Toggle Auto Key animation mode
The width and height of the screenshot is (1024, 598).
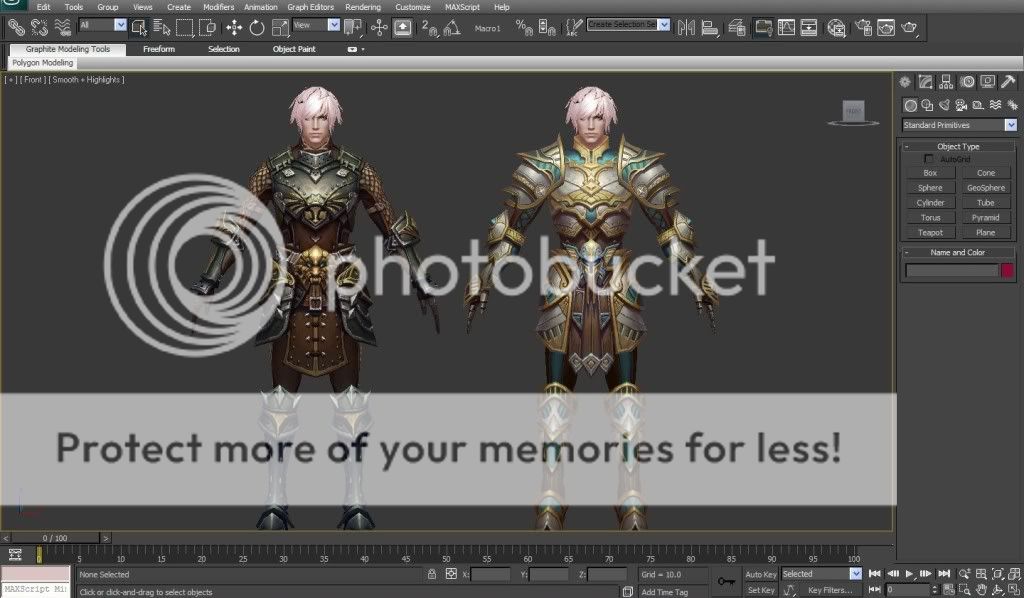[x=760, y=574]
